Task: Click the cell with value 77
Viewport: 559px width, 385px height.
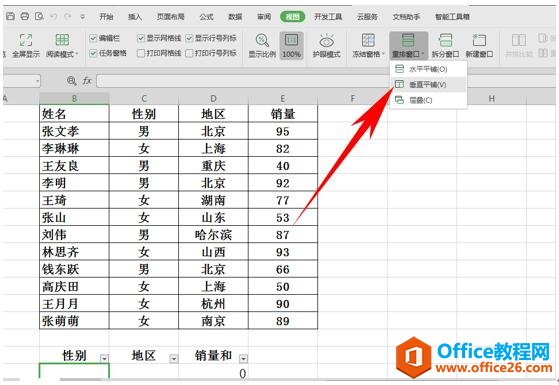Action: coord(283,200)
